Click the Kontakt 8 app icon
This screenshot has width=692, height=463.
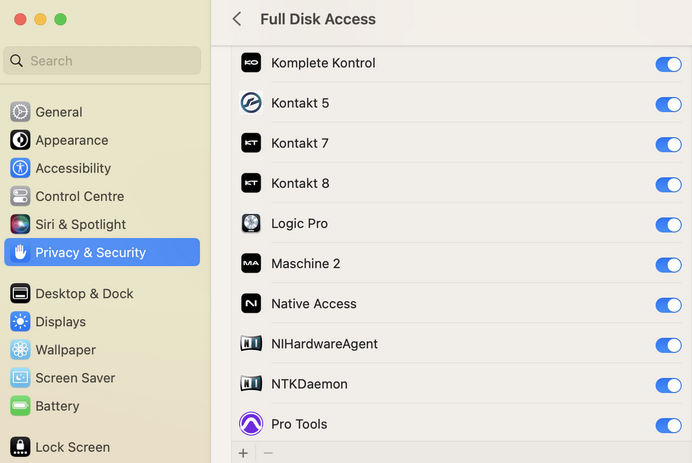[x=251, y=183]
